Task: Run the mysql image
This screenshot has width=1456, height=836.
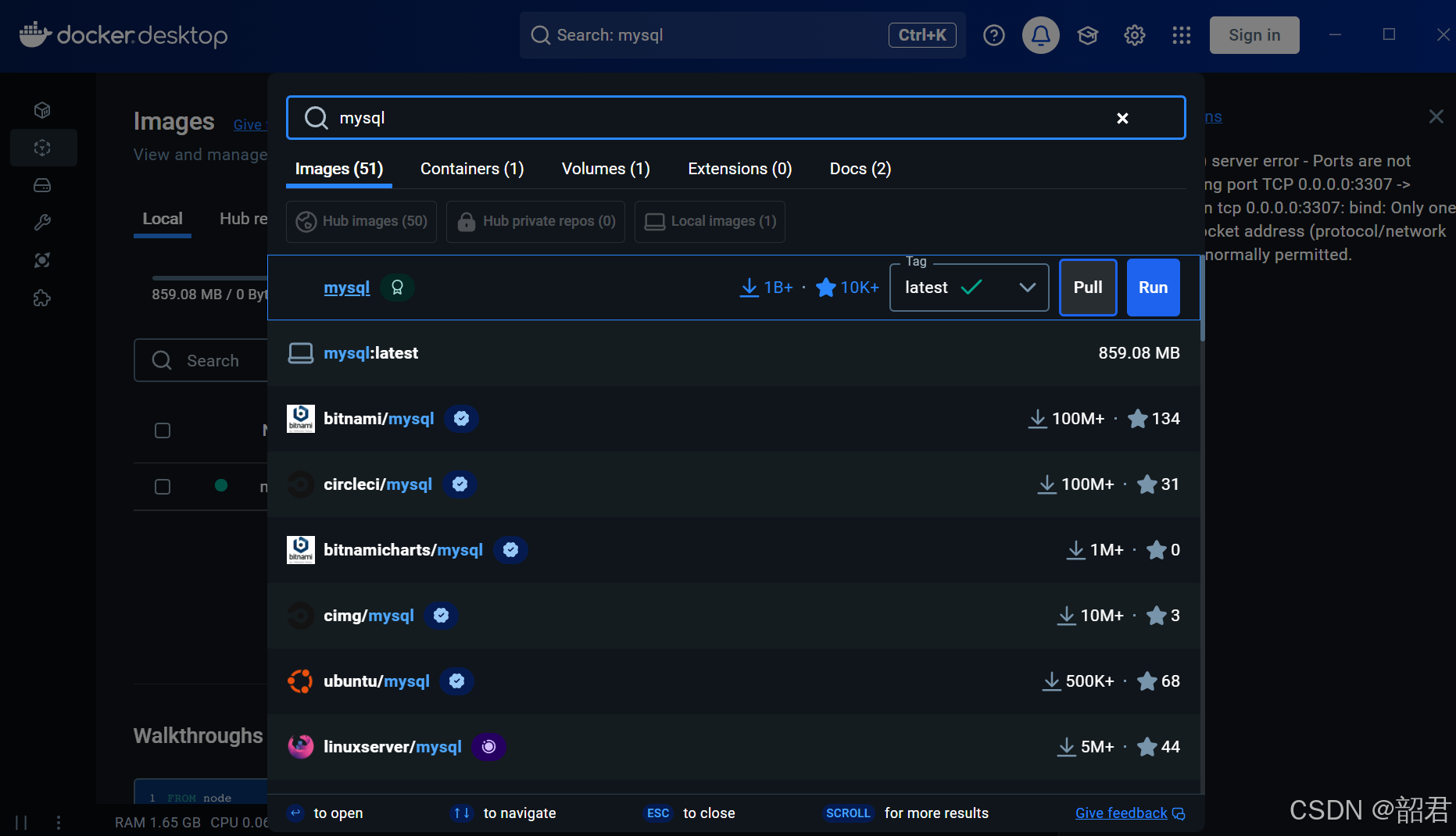Action: coord(1154,288)
